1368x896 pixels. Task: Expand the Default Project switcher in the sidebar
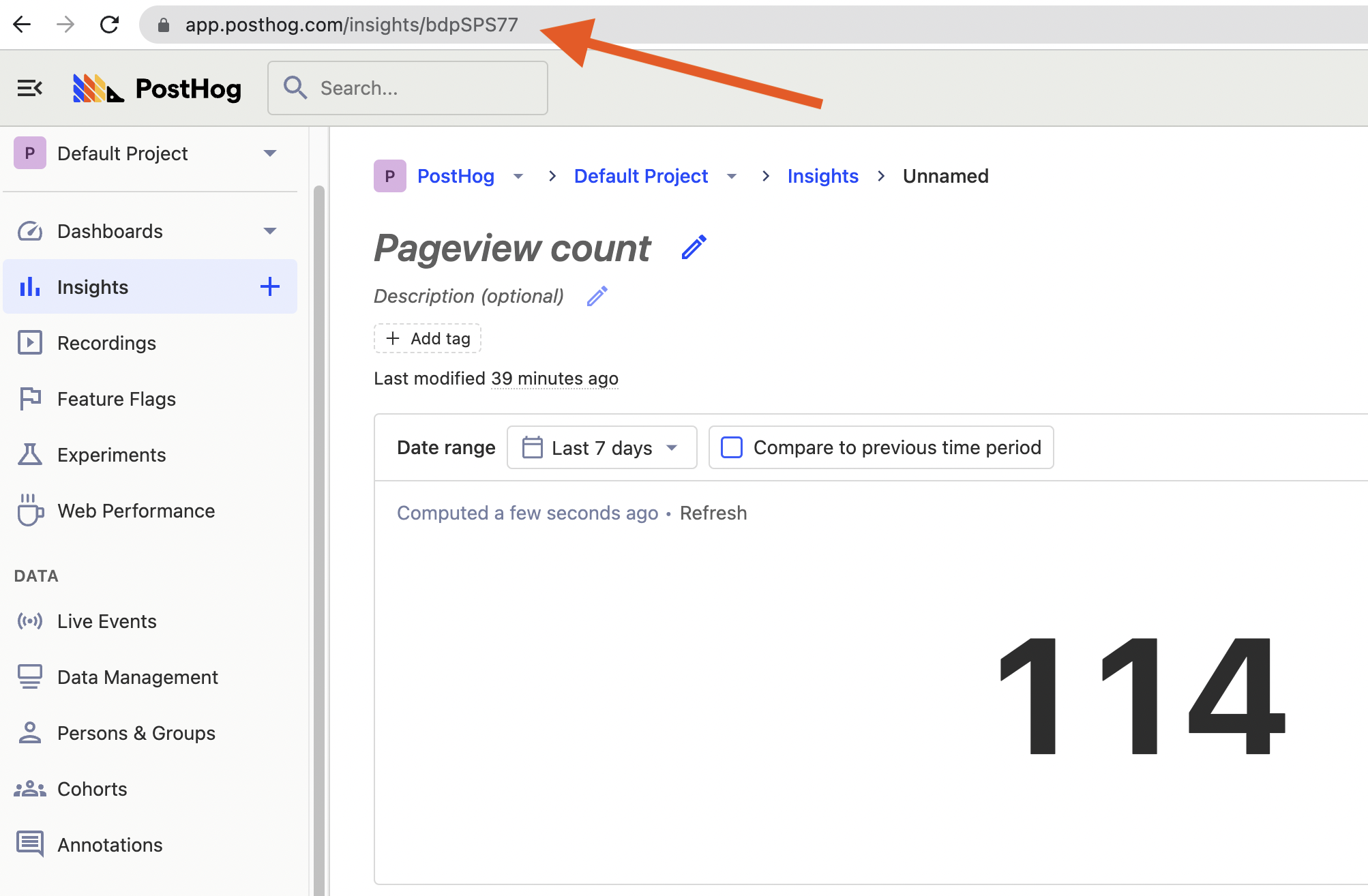[270, 153]
